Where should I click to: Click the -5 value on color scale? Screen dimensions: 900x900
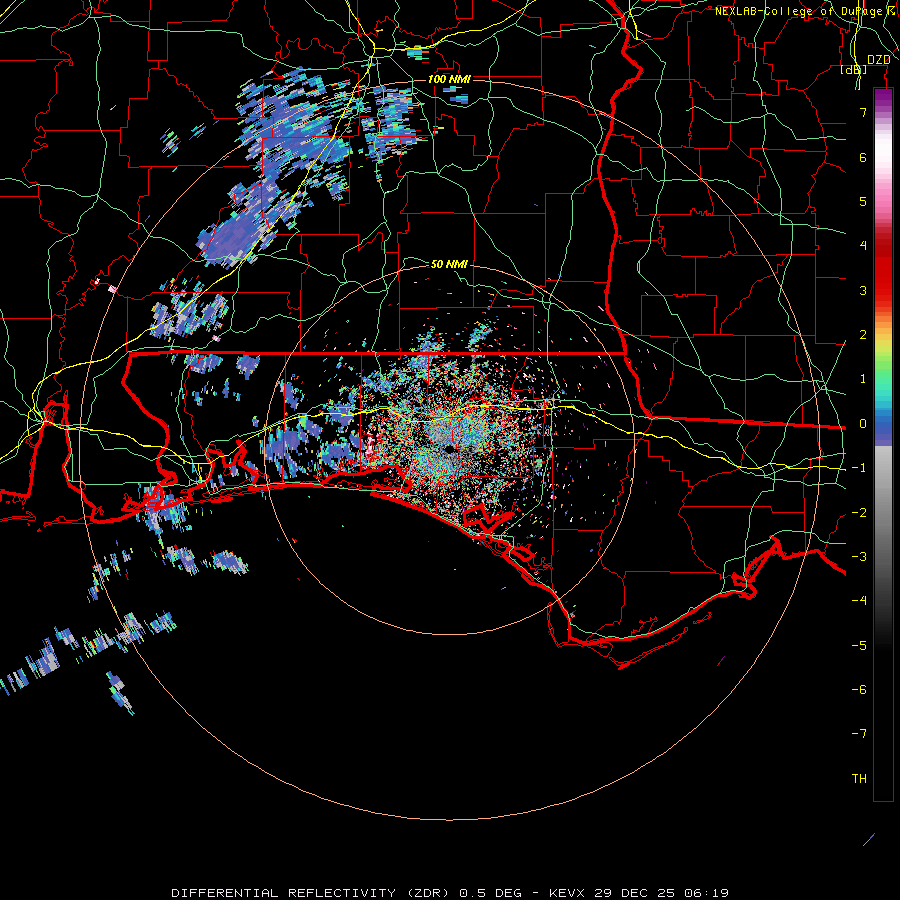click(859, 646)
